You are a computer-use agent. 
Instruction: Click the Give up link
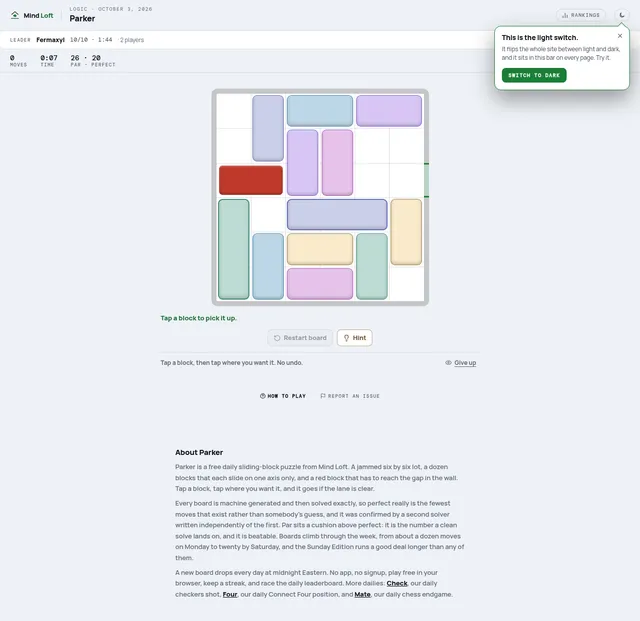(x=464, y=363)
